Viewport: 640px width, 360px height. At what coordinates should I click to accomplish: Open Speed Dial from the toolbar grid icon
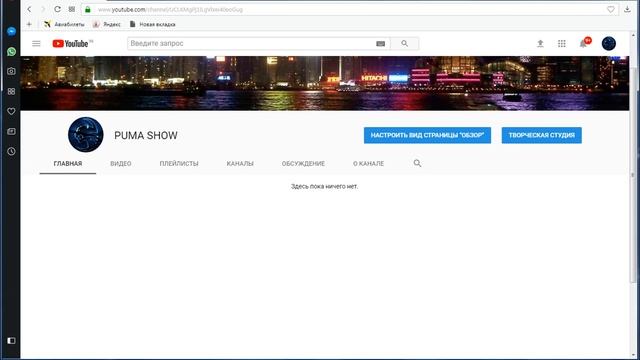72,9
